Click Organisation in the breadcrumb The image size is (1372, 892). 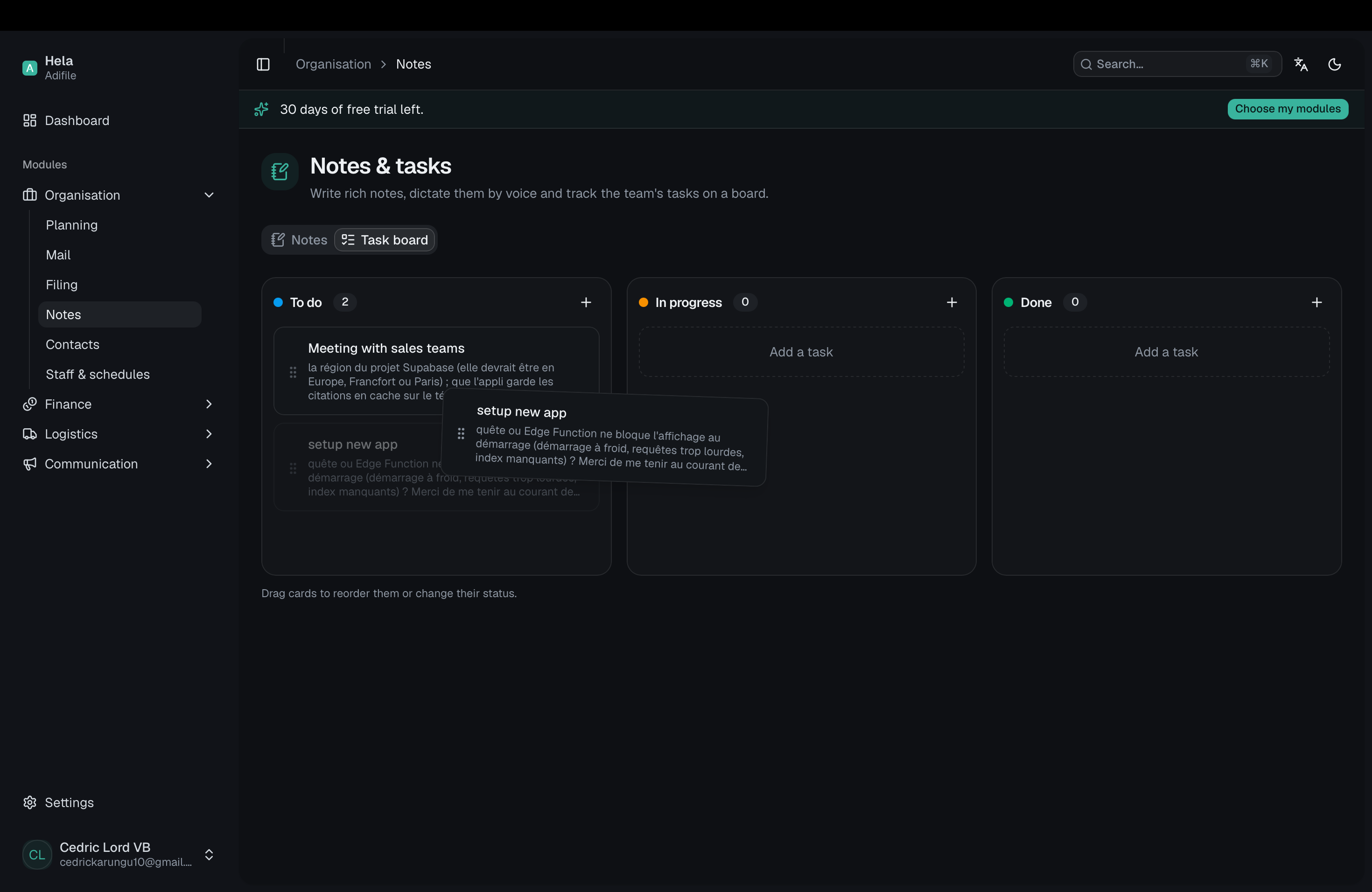333,64
